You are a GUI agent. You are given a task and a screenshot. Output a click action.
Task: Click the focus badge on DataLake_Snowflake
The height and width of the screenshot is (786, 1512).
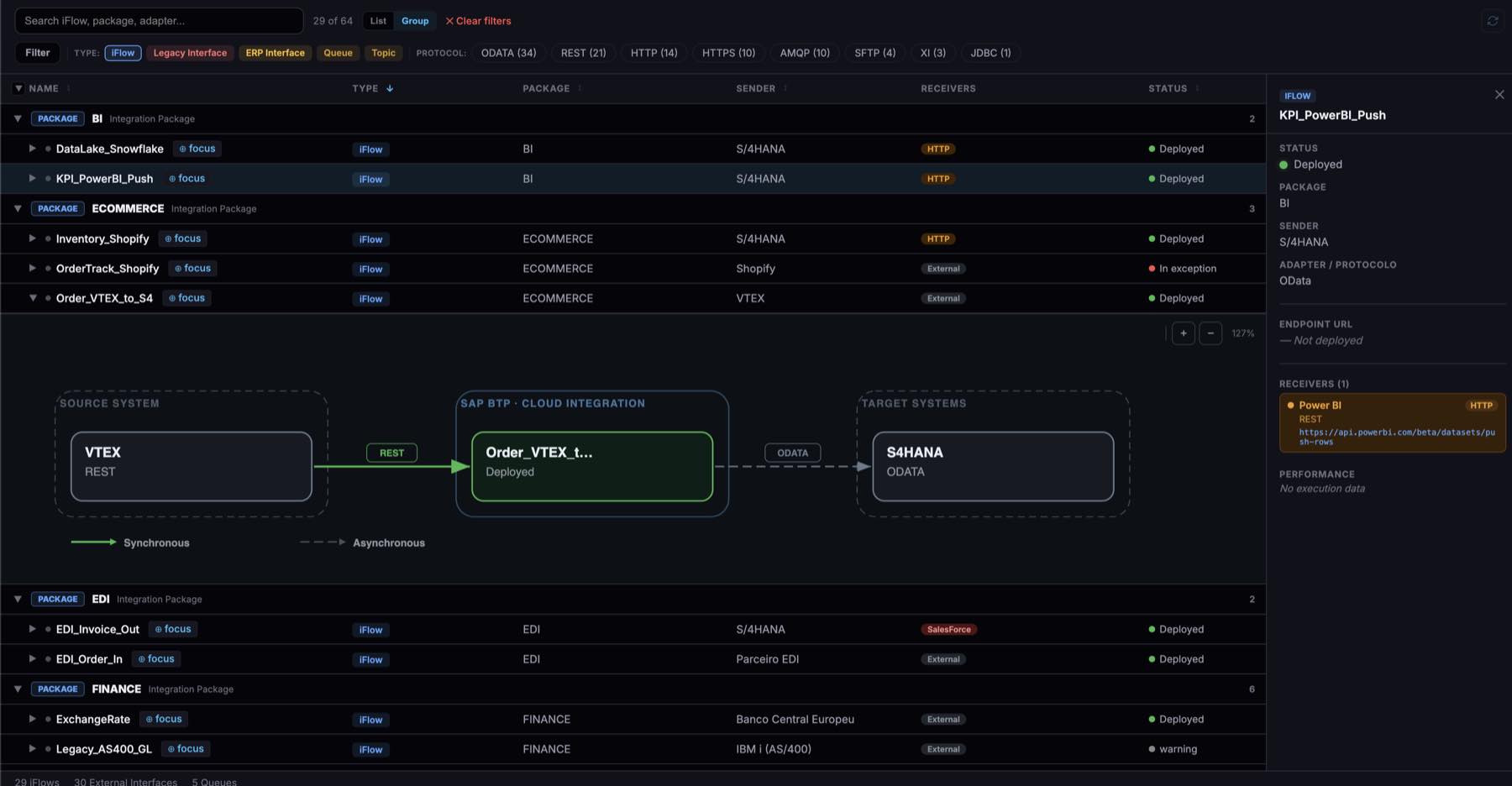tap(197, 149)
